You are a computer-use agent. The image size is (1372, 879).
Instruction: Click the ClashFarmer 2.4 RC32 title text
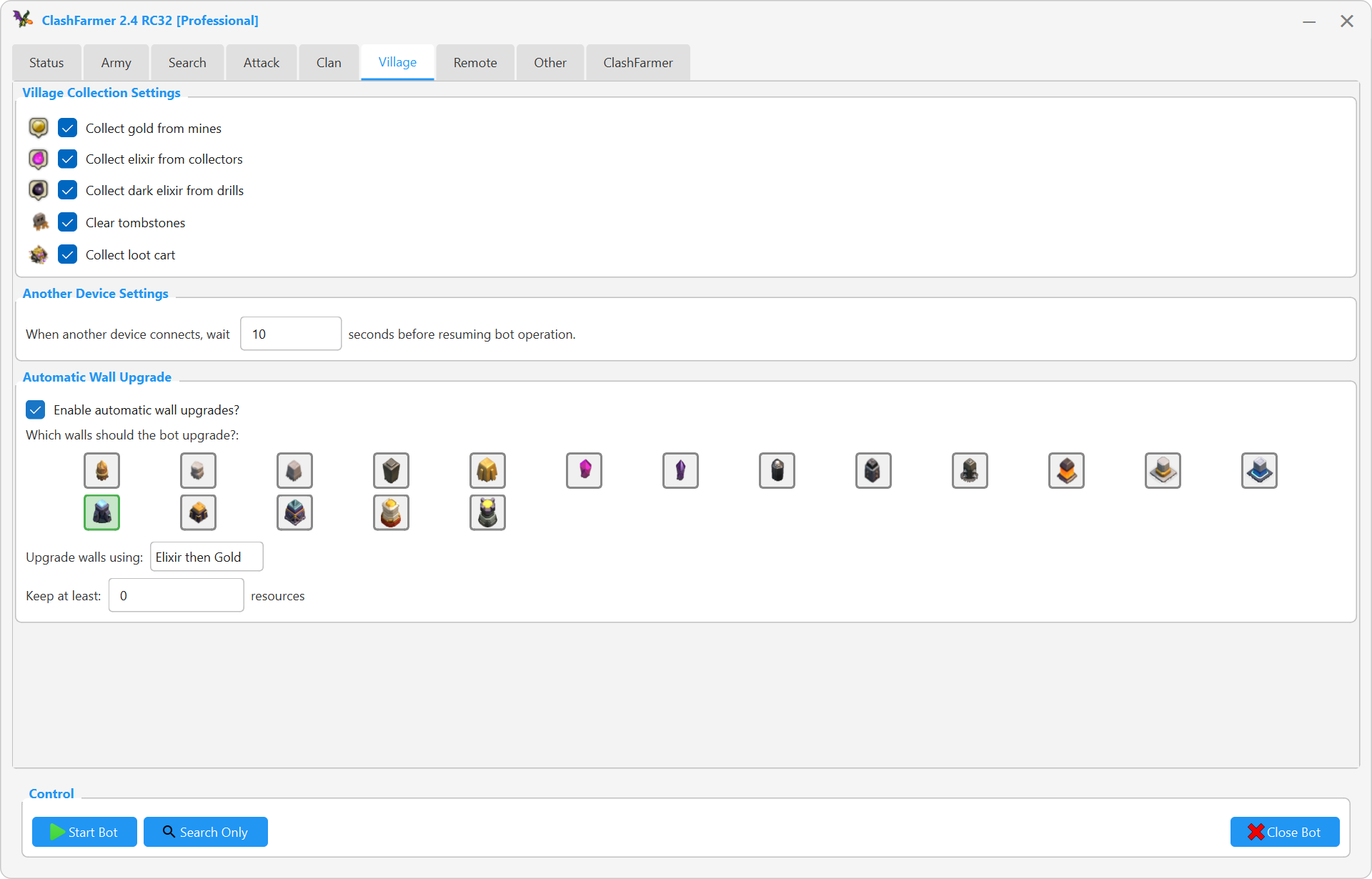150,21
